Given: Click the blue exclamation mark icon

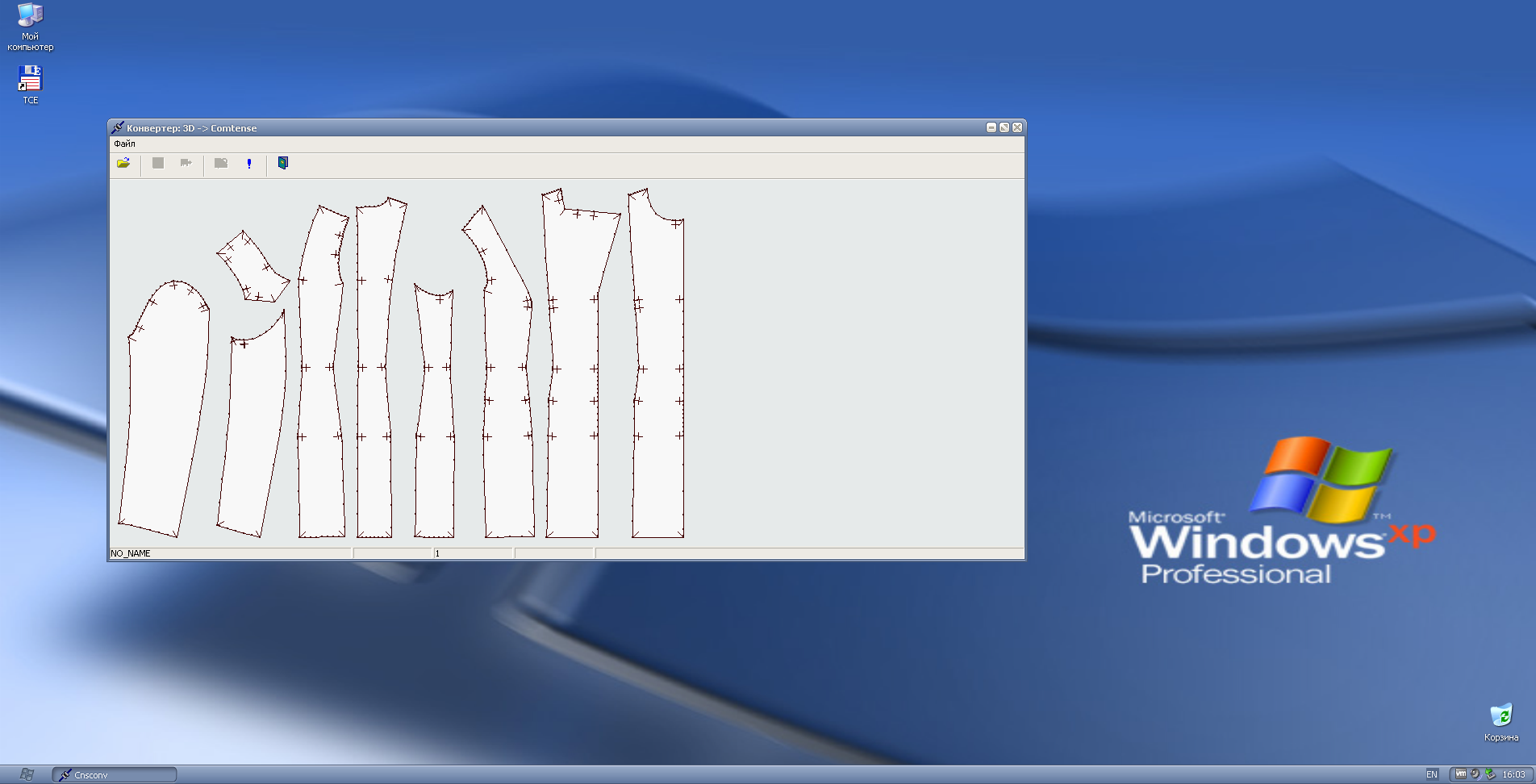Looking at the screenshot, I should pos(249,164).
